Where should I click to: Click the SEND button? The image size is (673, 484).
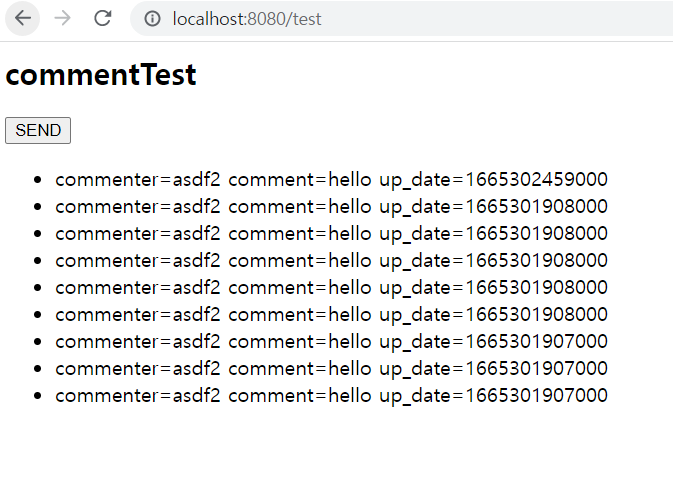click(x=38, y=130)
